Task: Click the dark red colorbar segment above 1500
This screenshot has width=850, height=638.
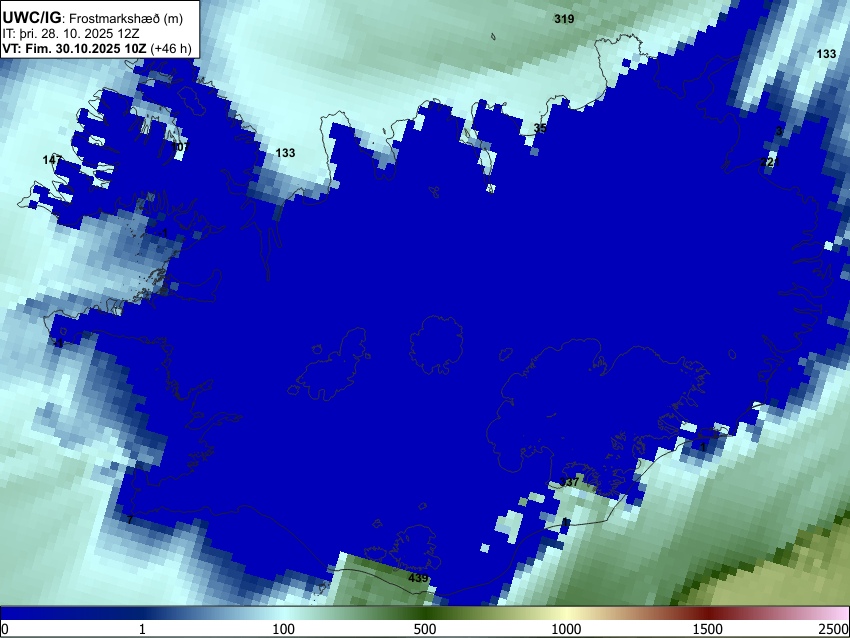Action: tap(708, 614)
